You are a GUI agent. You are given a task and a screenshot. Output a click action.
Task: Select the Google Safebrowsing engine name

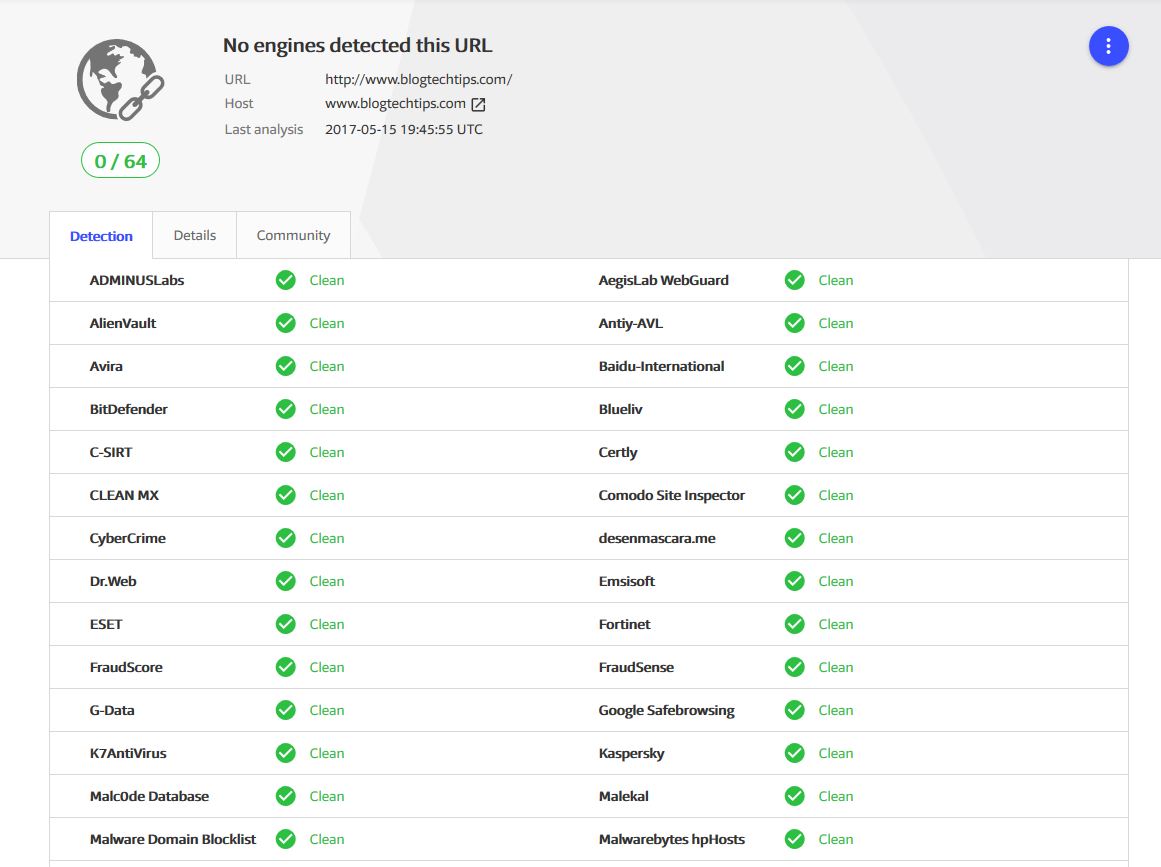[666, 710]
